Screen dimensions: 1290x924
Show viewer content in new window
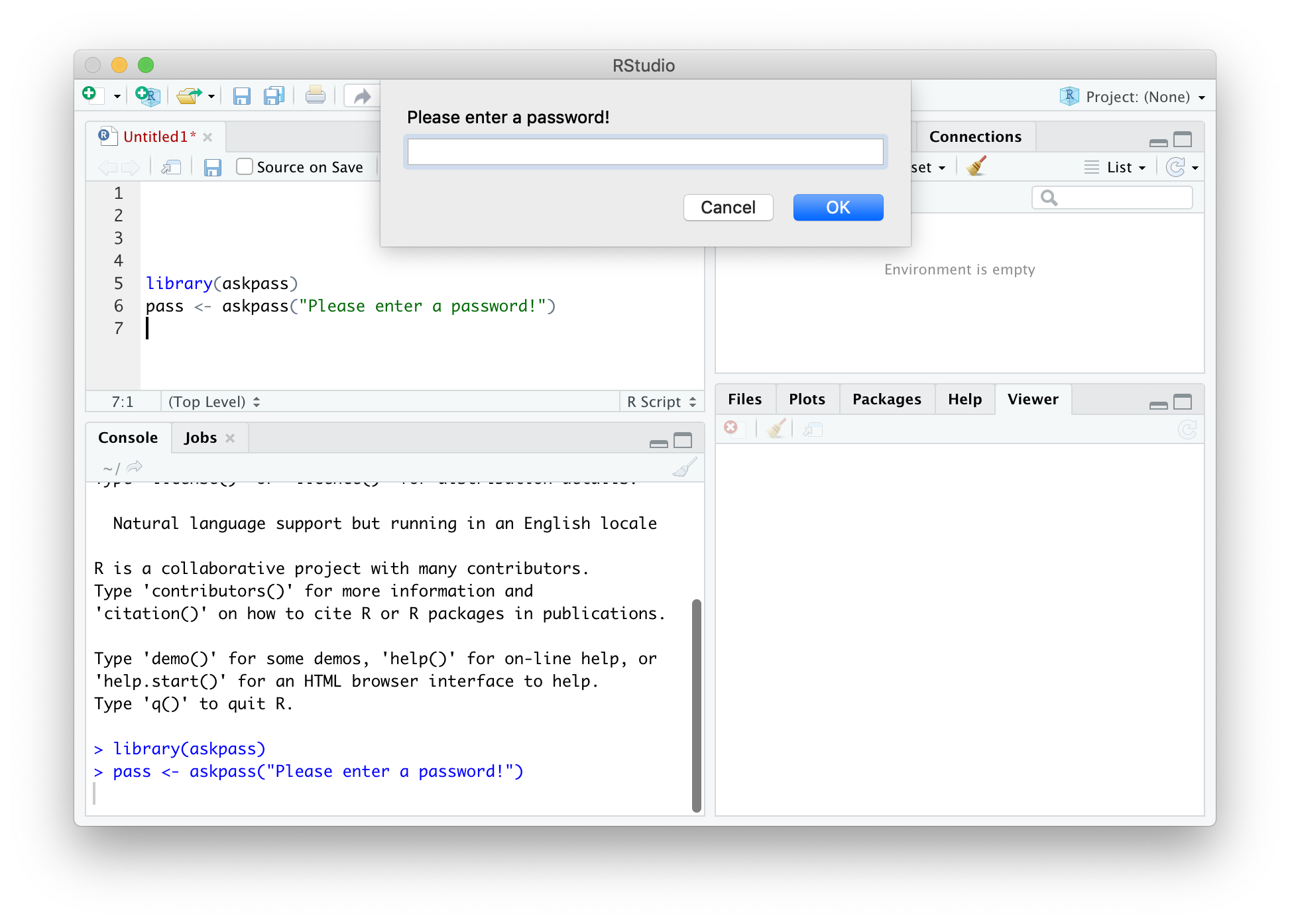point(813,430)
